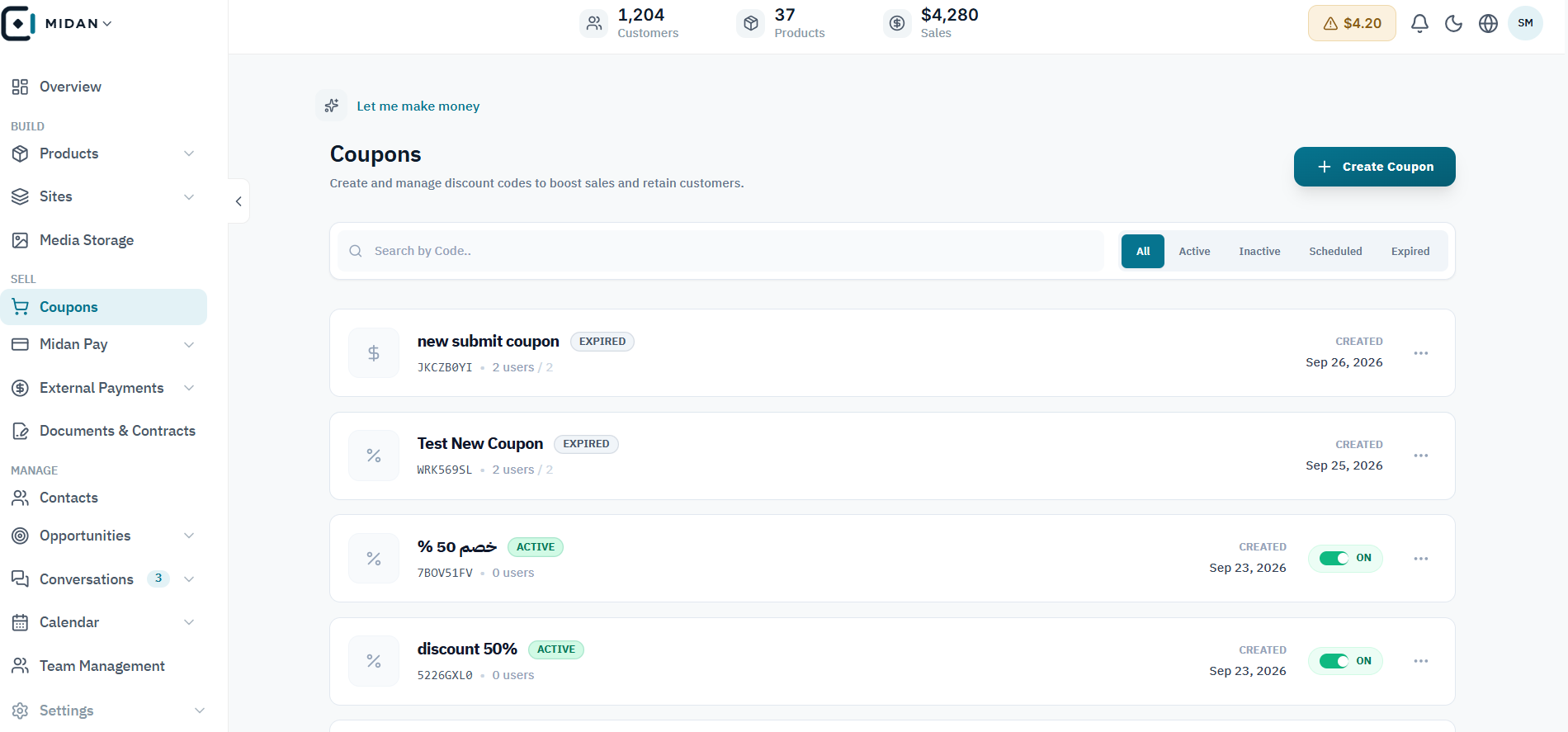This screenshot has height=732, width=1568.
Task: Select the All filter tab
Action: [x=1143, y=251]
